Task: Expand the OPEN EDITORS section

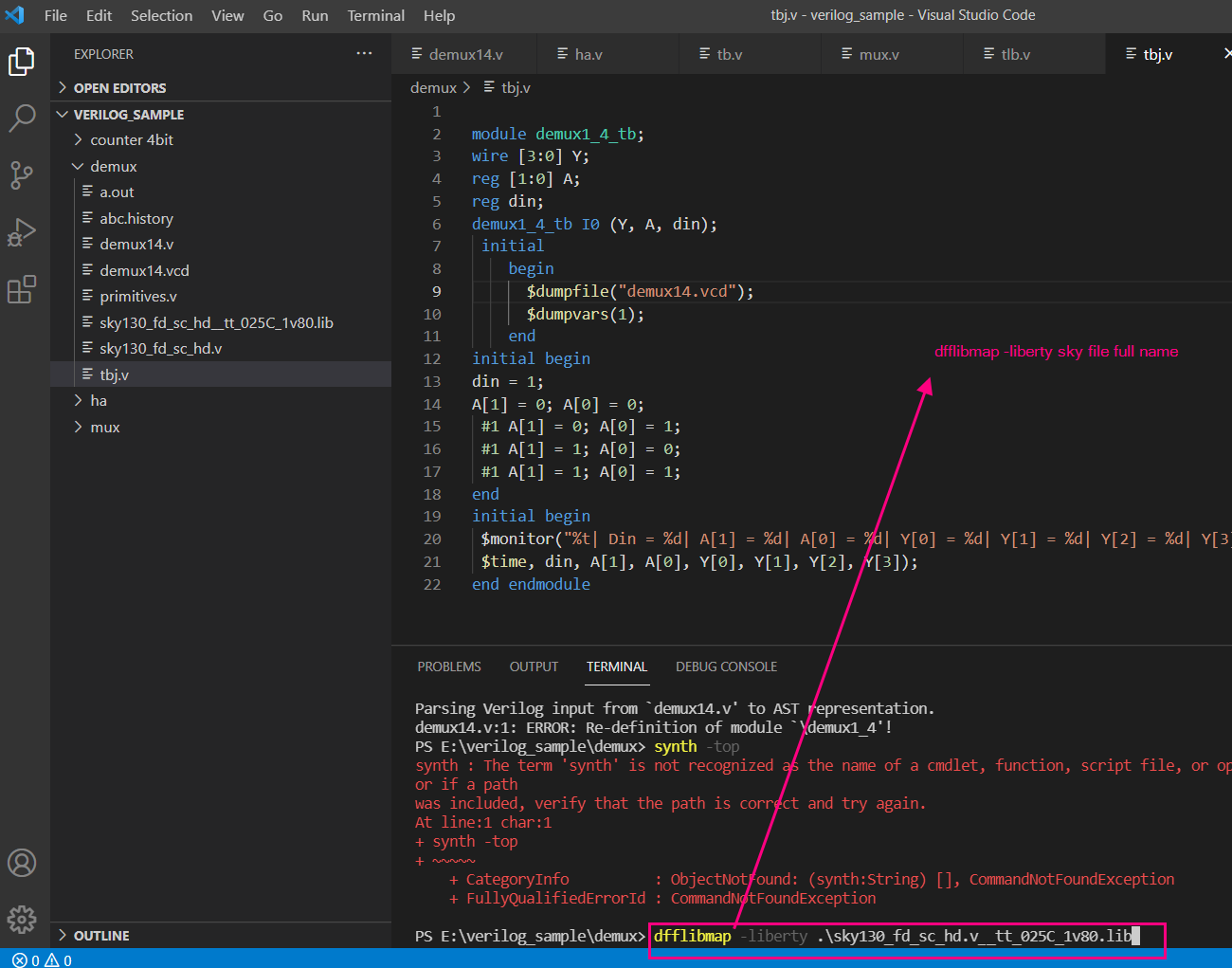Action: click(119, 87)
